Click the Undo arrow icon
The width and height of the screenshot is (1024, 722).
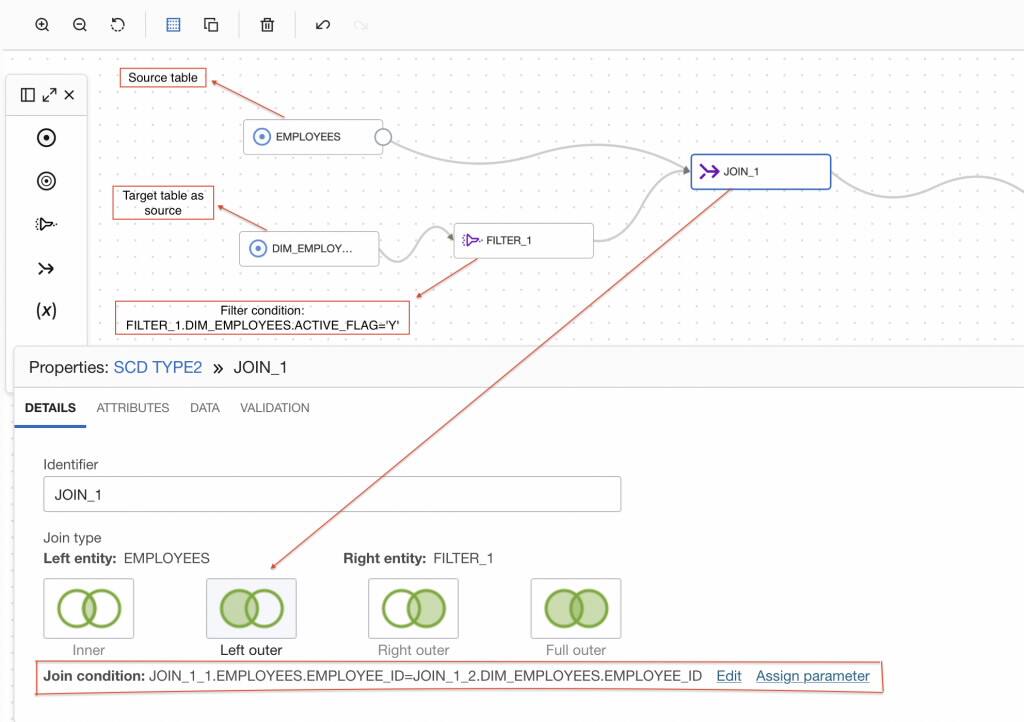click(x=322, y=24)
